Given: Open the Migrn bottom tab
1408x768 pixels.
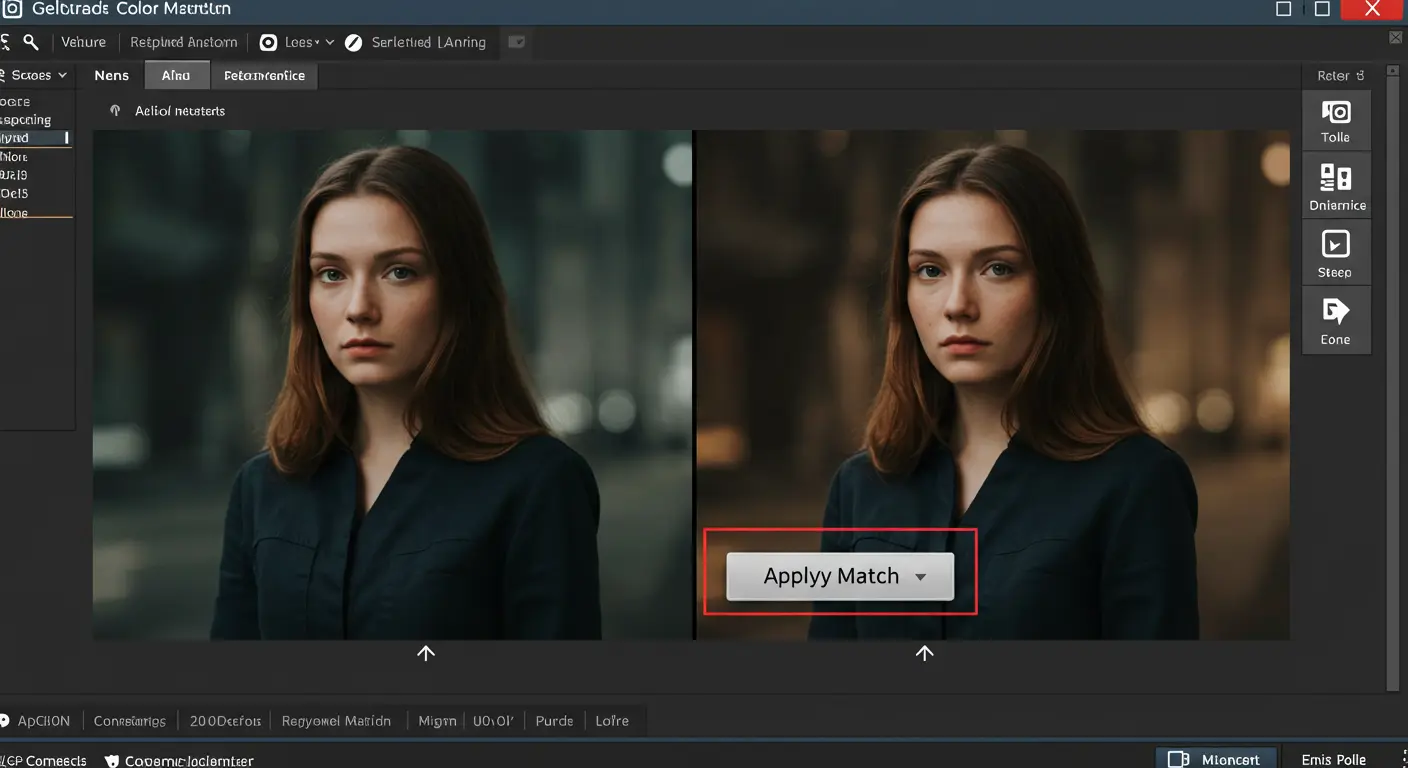Looking at the screenshot, I should pos(437,720).
